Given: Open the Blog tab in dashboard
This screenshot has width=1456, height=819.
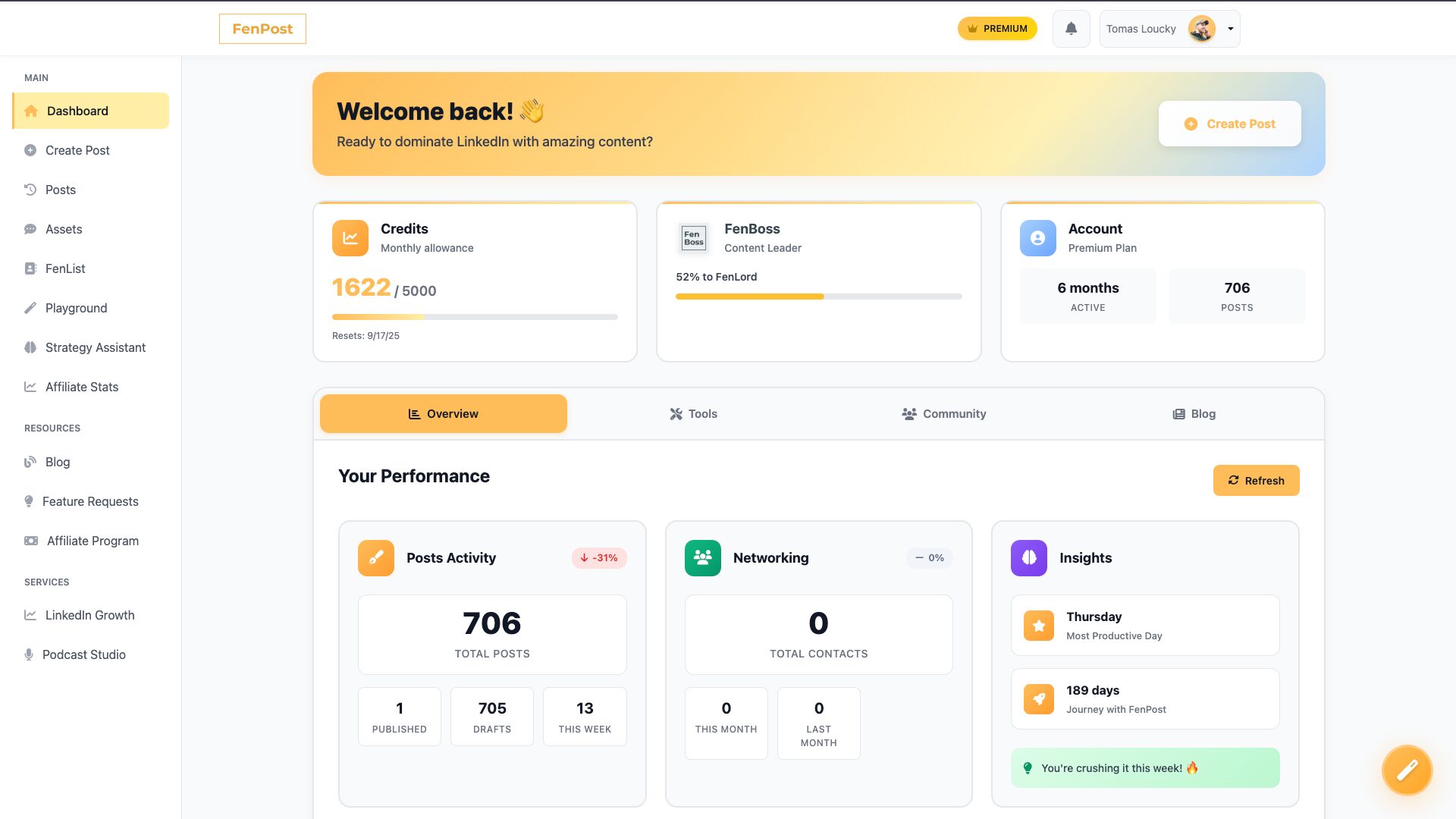Looking at the screenshot, I should click(1194, 414).
